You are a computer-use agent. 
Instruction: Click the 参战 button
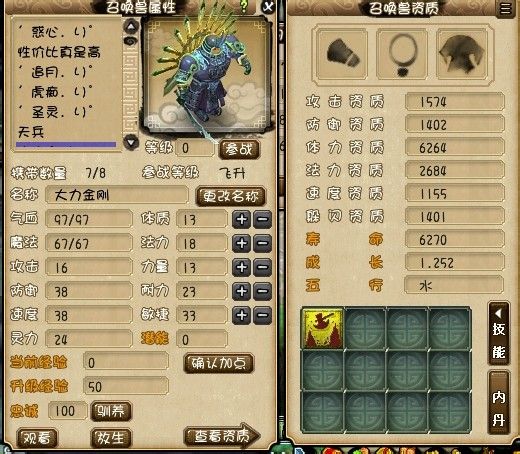(239, 149)
